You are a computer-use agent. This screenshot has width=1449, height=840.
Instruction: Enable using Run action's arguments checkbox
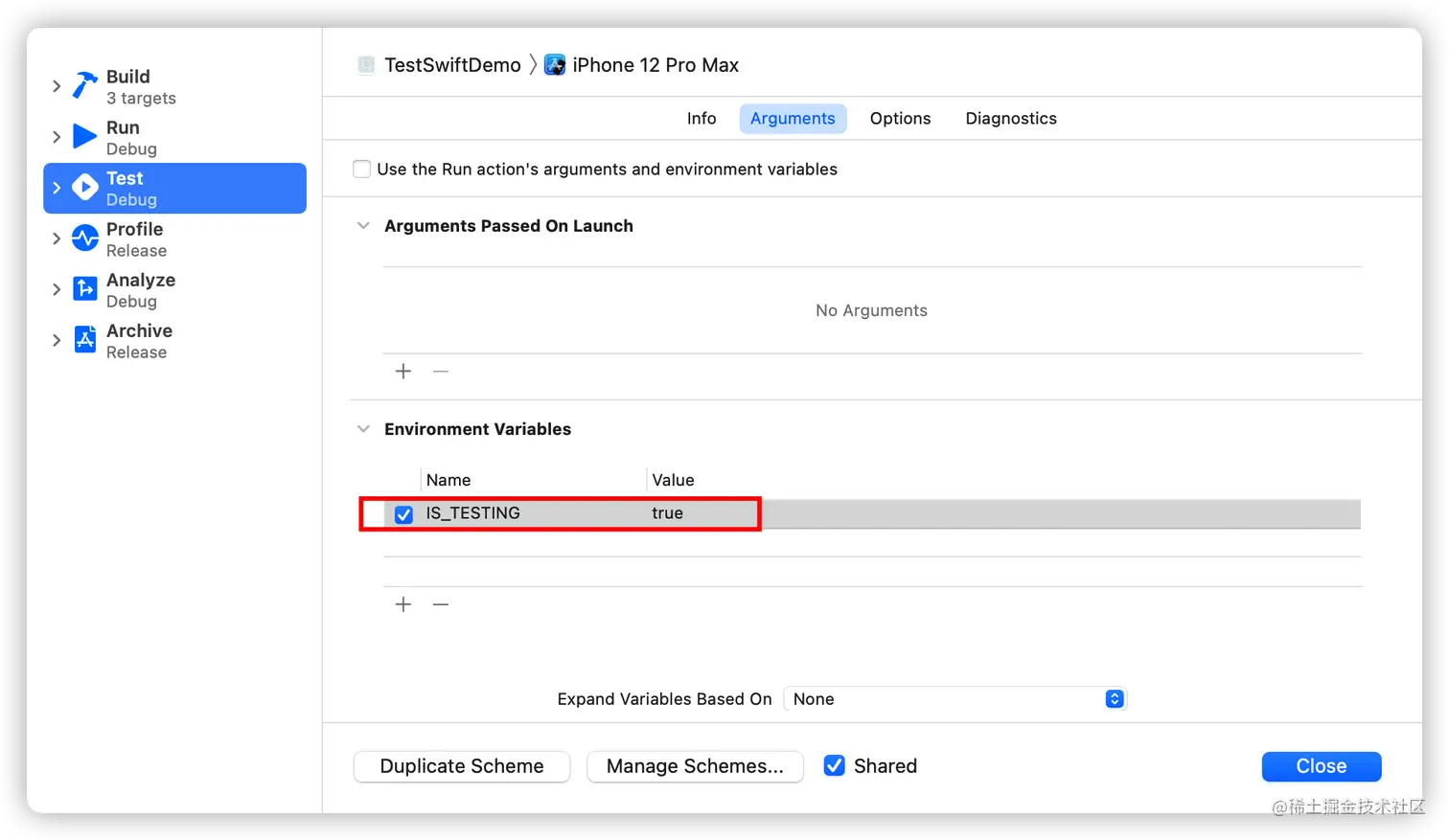click(362, 170)
